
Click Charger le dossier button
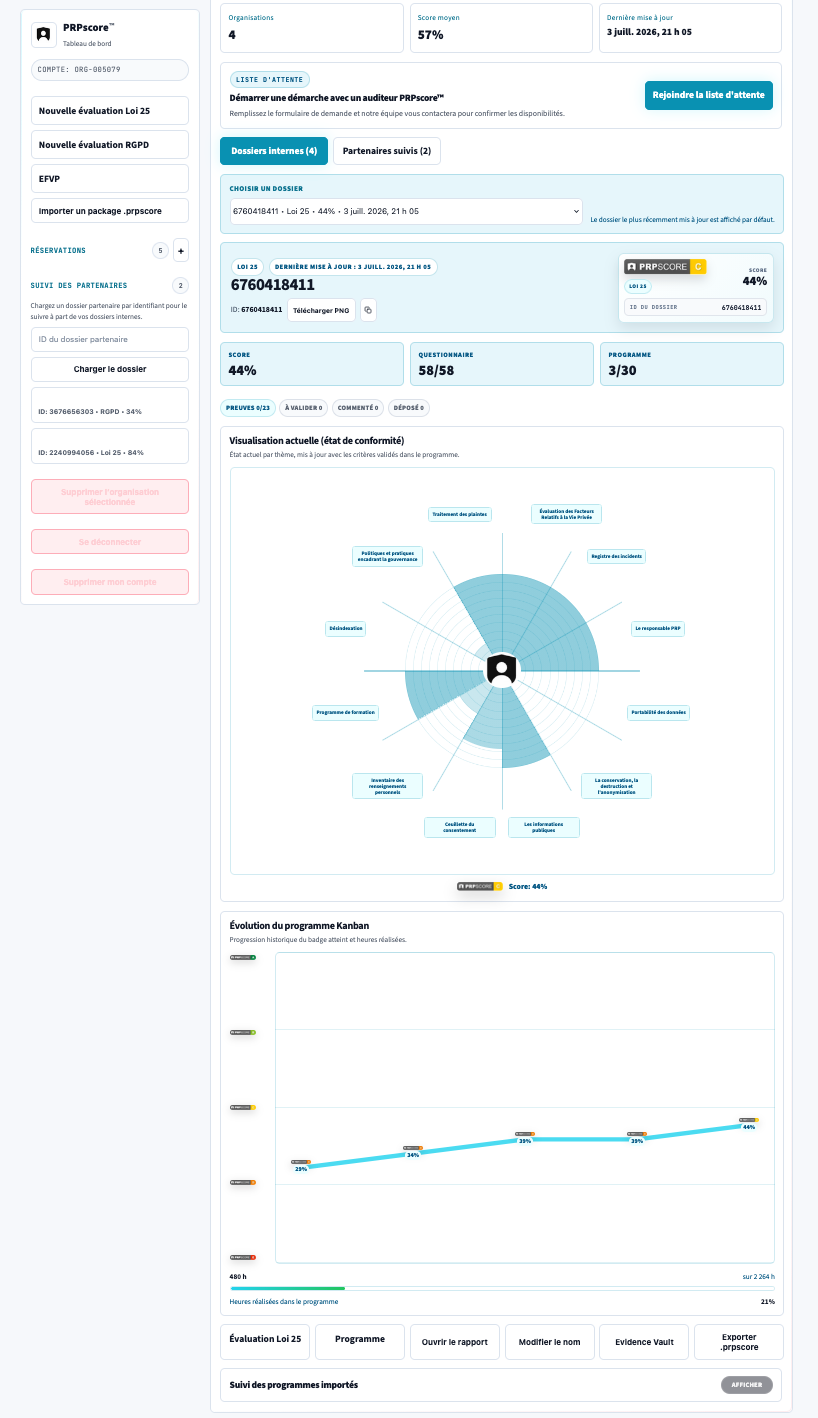[x=110, y=369]
